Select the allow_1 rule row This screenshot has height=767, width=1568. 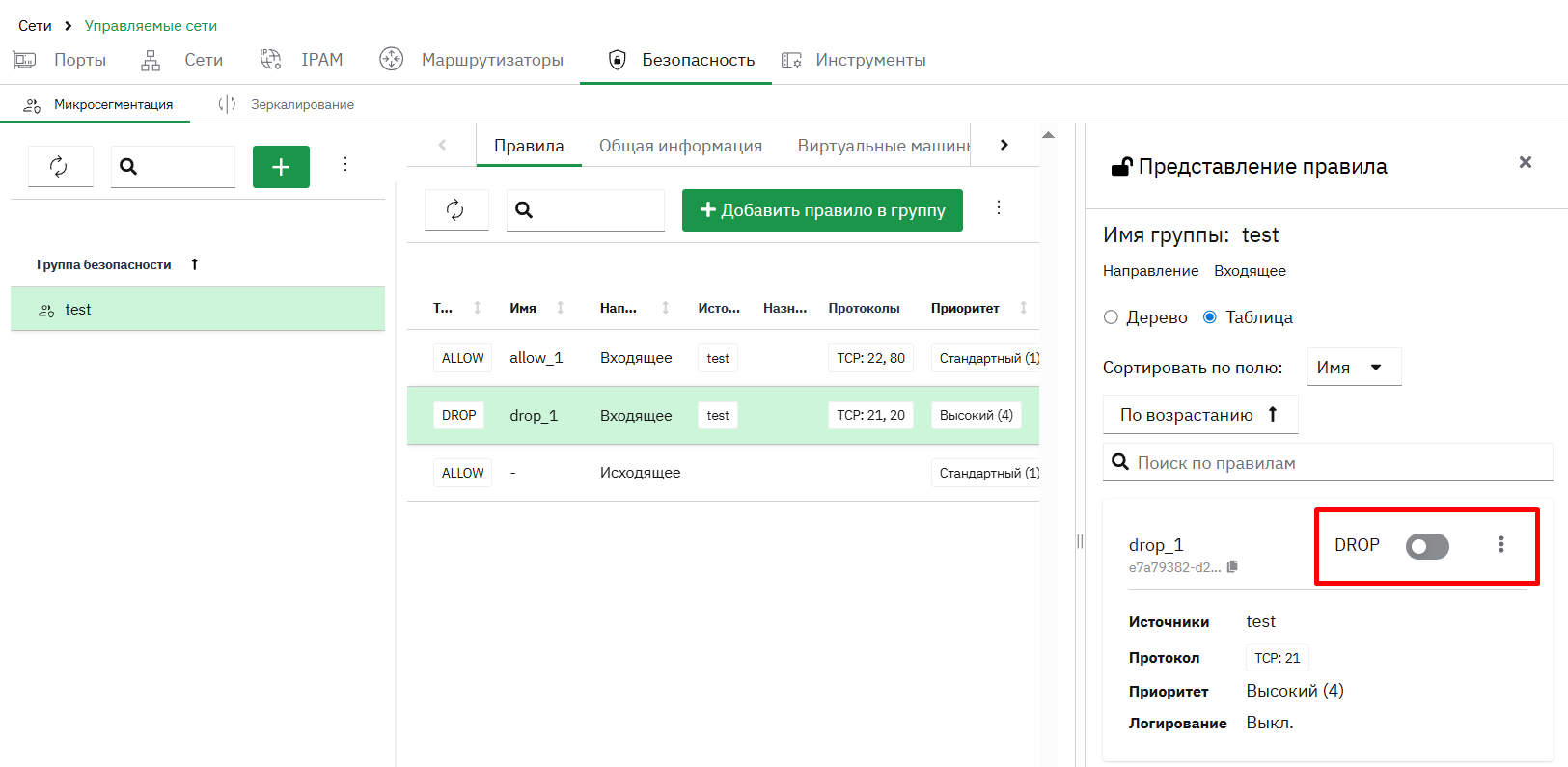point(723,358)
